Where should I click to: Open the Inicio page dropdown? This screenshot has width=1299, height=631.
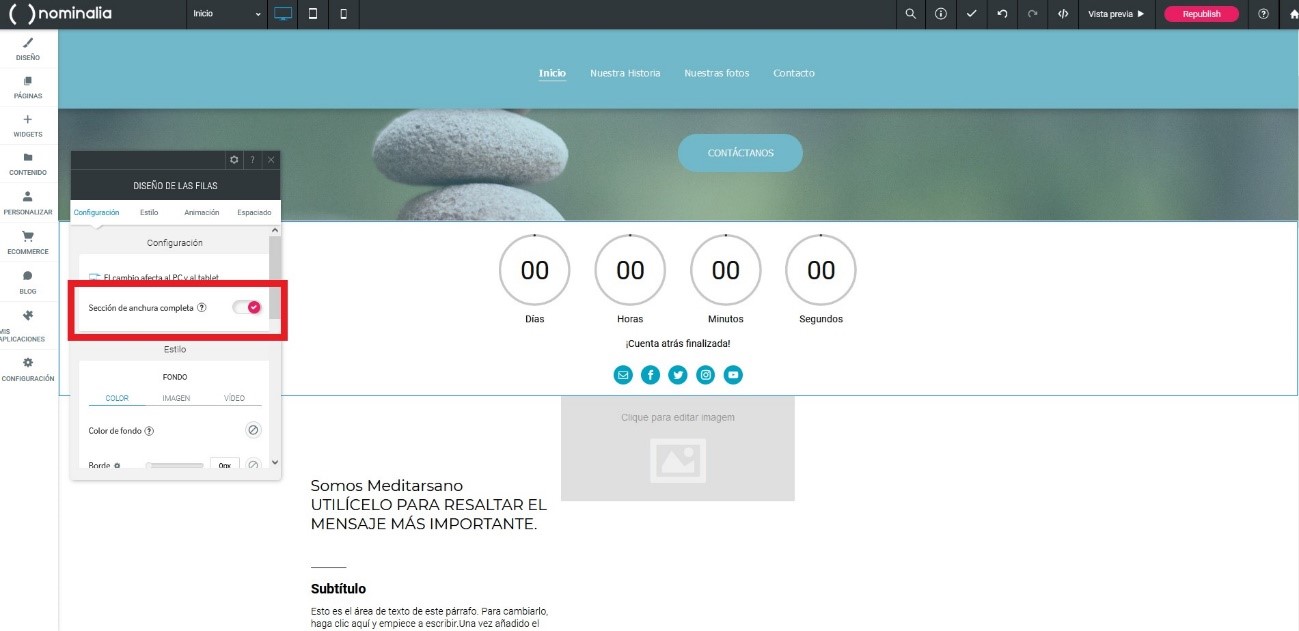(x=227, y=14)
